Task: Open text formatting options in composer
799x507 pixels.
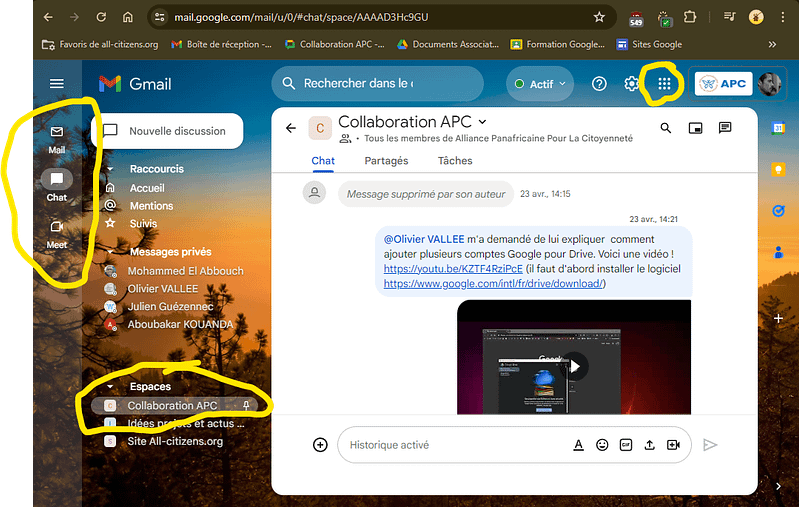Action: coord(578,445)
